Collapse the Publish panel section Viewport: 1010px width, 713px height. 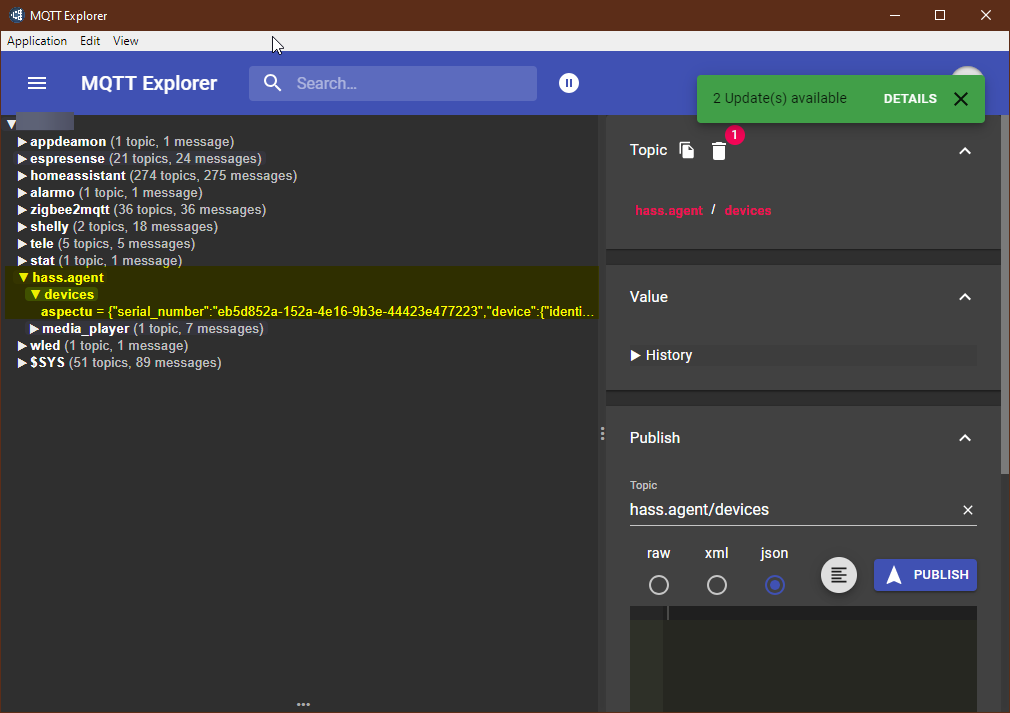pos(964,438)
